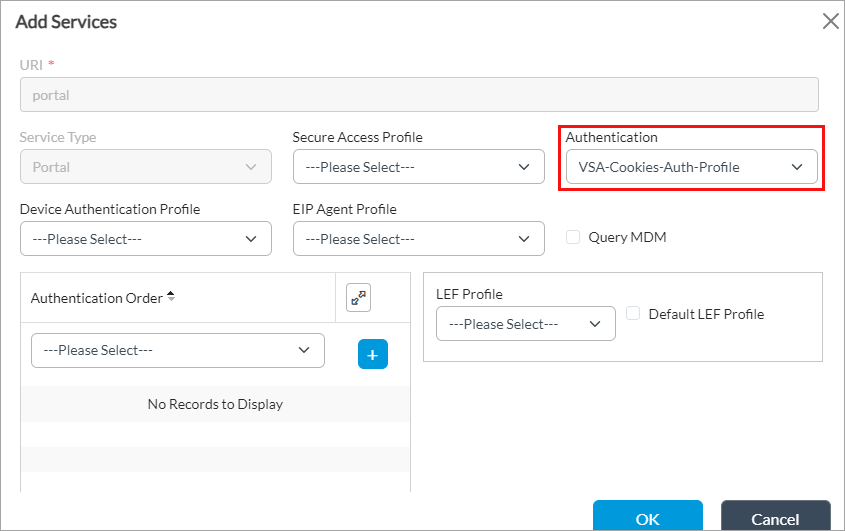The width and height of the screenshot is (845, 531).
Task: Open the Service Type dropdown
Action: tap(146, 167)
